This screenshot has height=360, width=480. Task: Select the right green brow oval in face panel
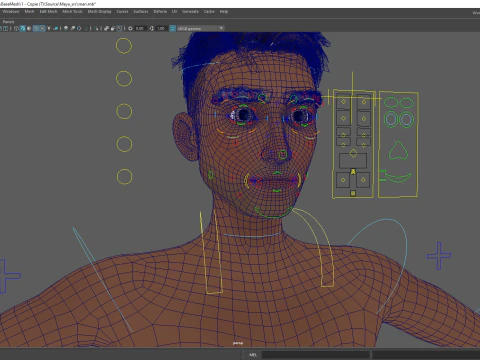tap(407, 103)
